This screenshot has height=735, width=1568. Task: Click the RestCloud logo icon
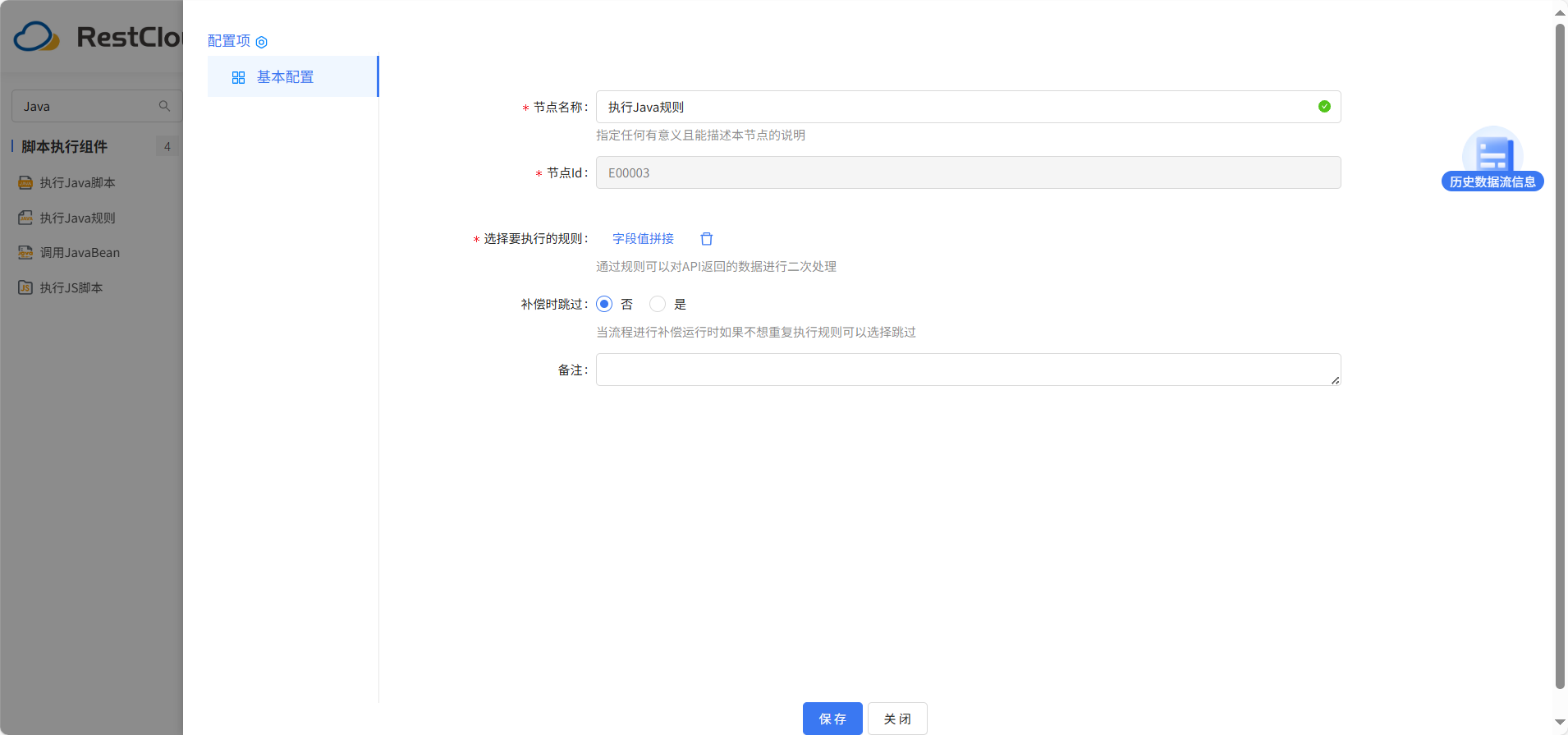(x=37, y=37)
